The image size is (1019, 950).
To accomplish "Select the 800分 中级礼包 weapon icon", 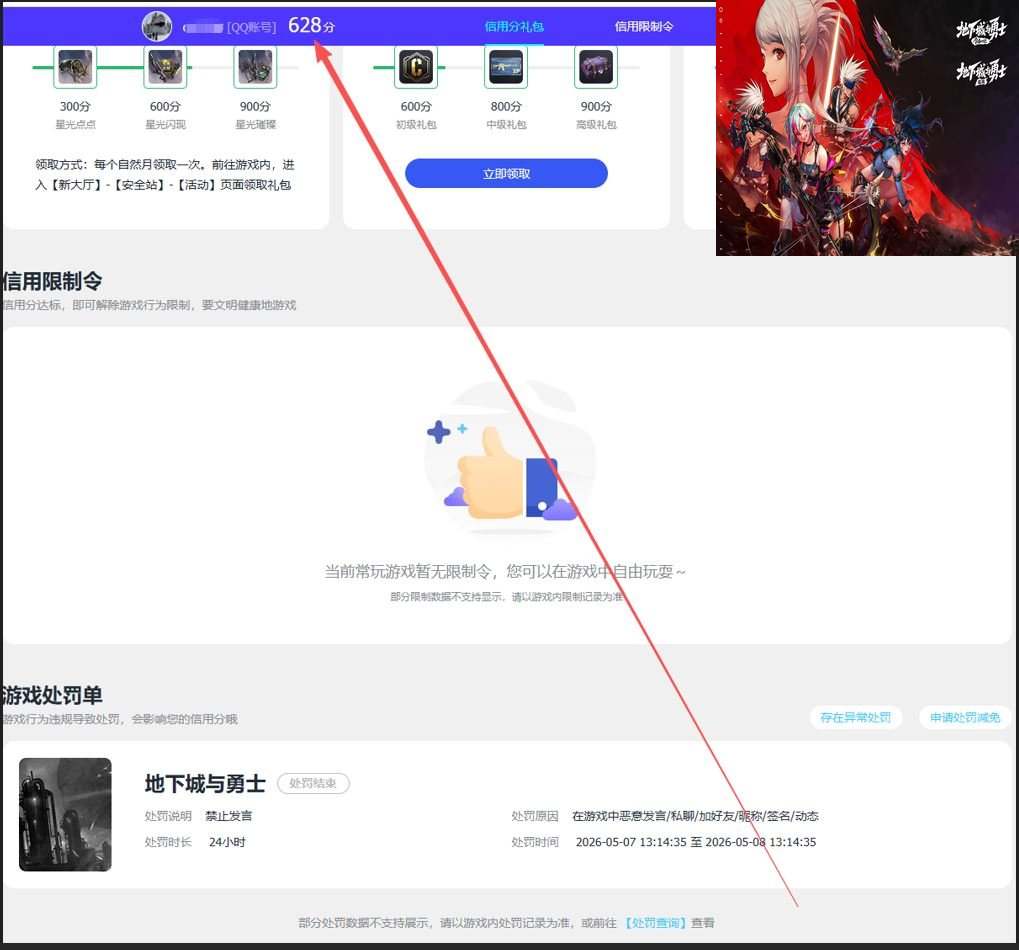I will tap(506, 67).
